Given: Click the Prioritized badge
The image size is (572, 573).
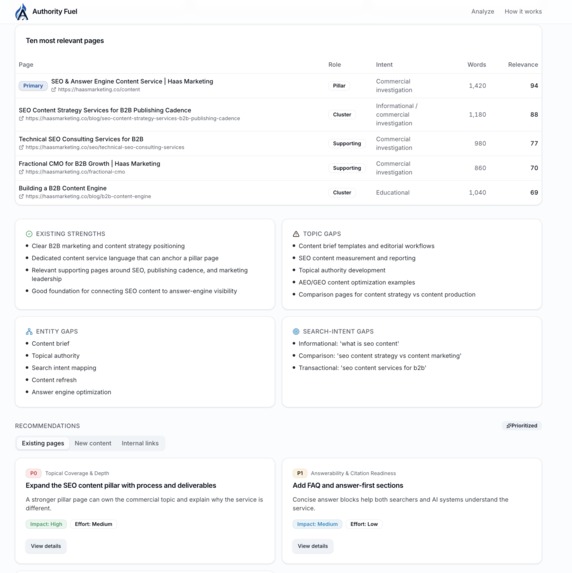Looking at the screenshot, I should (x=522, y=426).
